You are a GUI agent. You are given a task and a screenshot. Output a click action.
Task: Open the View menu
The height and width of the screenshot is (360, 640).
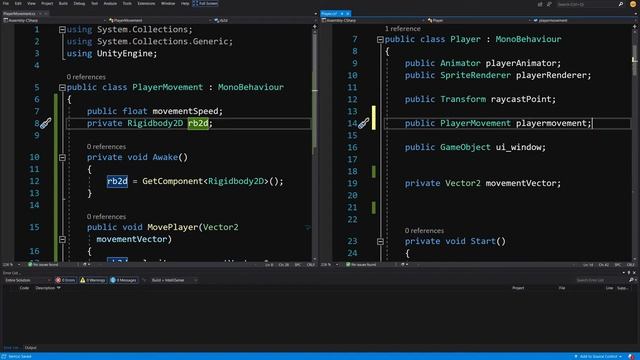pos(31,4)
